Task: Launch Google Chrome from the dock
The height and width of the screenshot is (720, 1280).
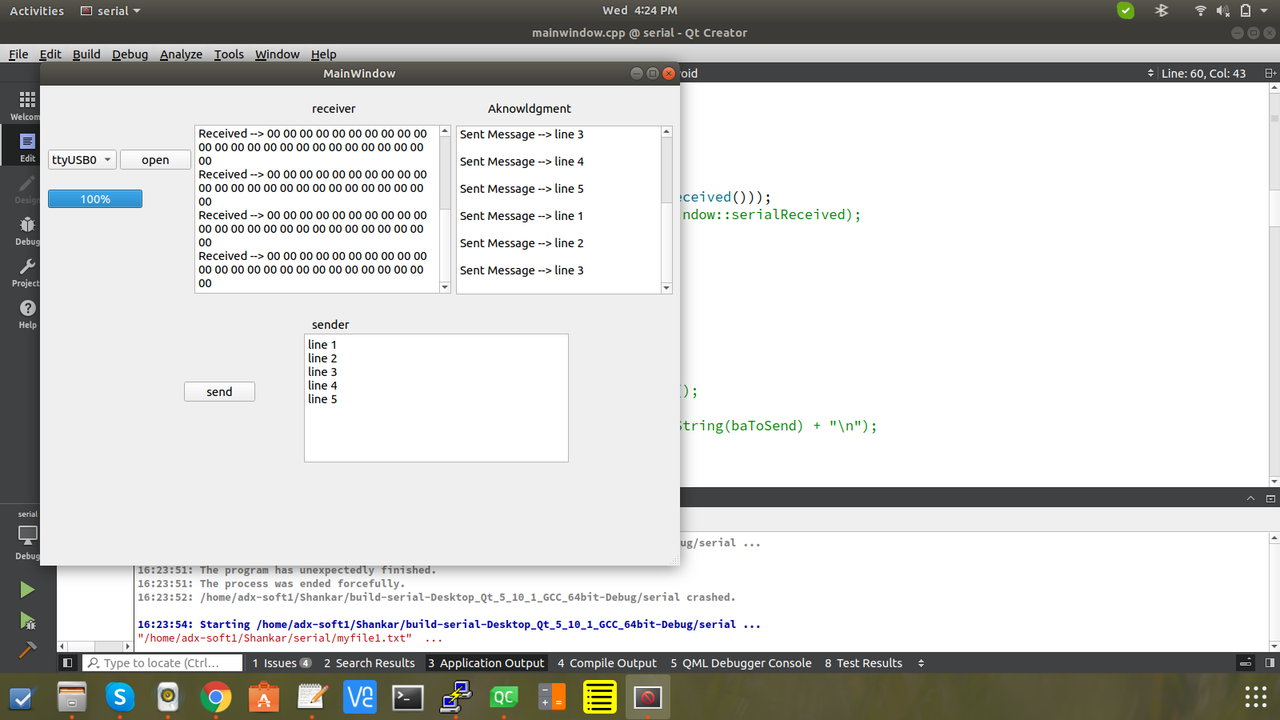Action: (x=216, y=697)
